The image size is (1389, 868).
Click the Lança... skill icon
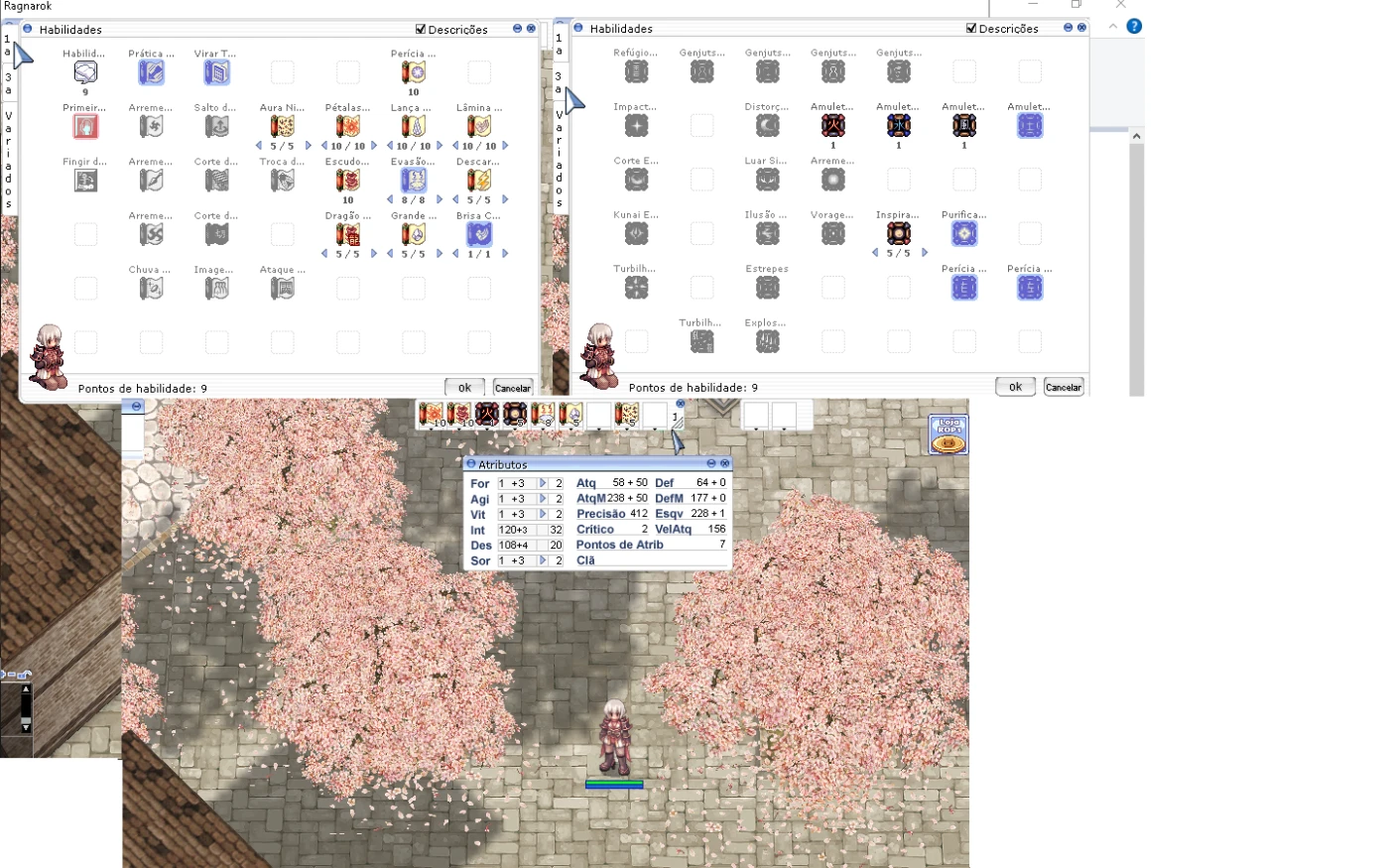pyautogui.click(x=413, y=126)
